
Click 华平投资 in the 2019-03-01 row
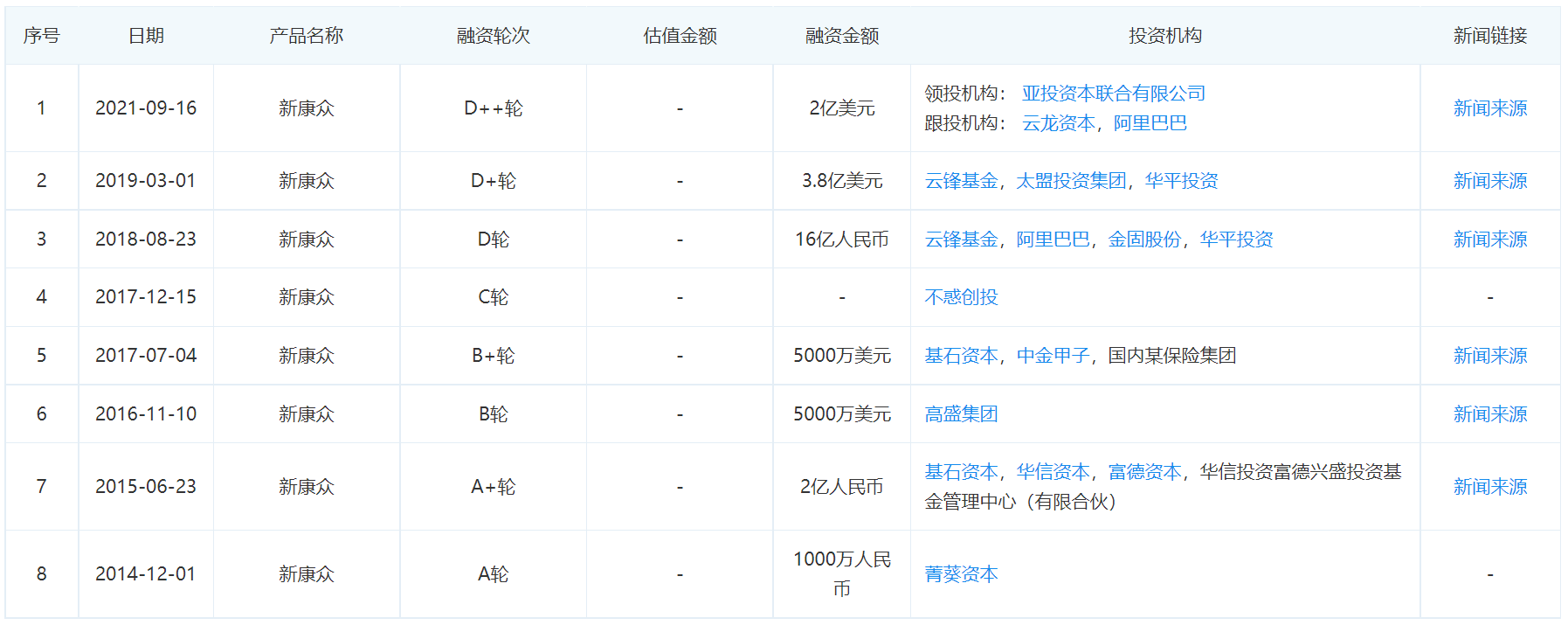click(1181, 181)
